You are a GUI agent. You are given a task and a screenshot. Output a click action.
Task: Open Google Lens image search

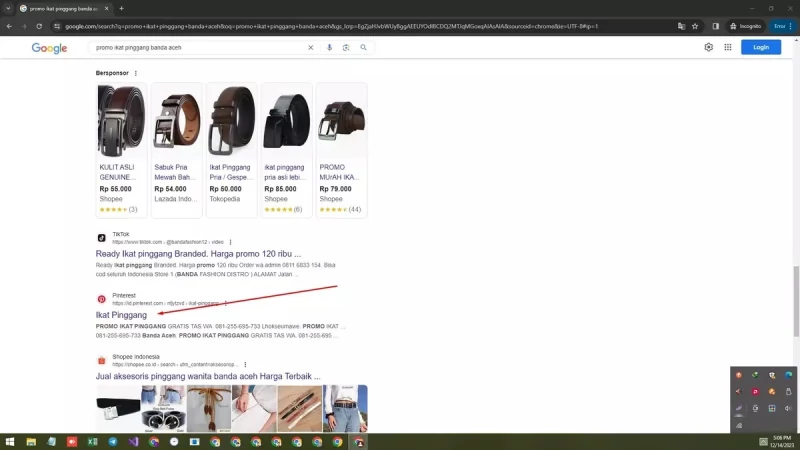[x=346, y=47]
